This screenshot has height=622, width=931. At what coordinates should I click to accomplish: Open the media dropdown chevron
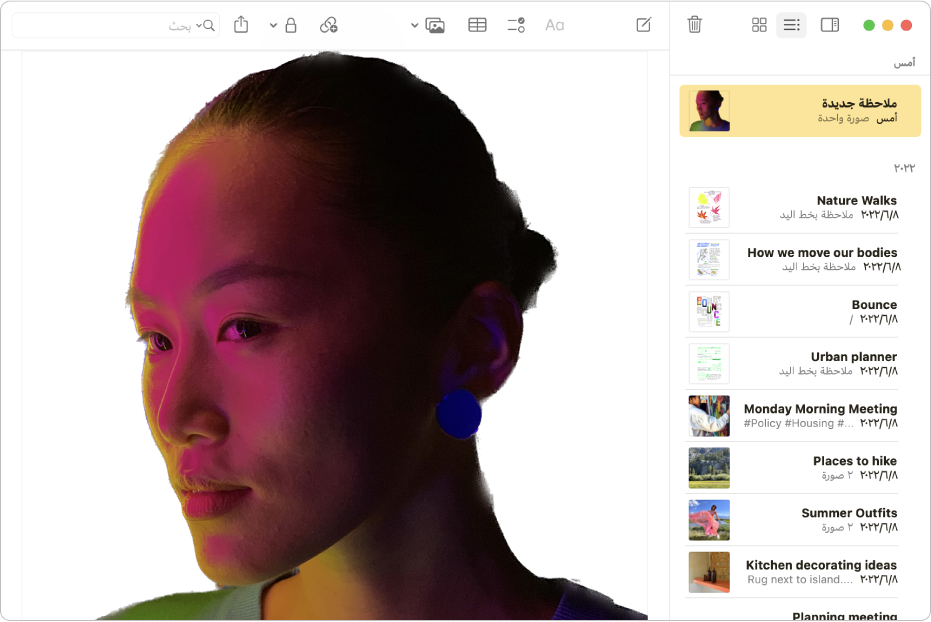[x=415, y=25]
